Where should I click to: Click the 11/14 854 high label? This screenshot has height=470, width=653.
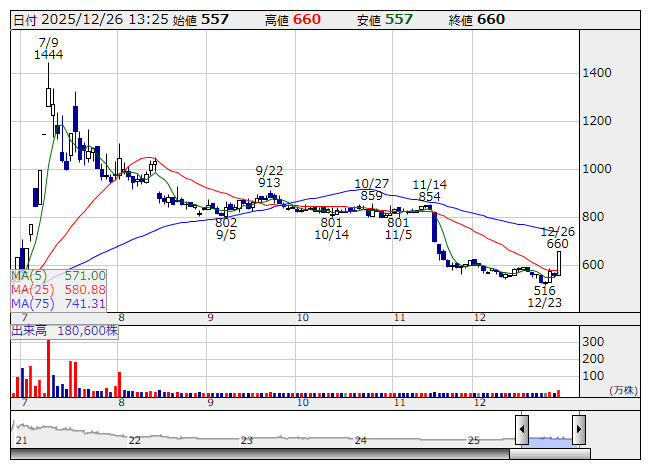coord(430,190)
